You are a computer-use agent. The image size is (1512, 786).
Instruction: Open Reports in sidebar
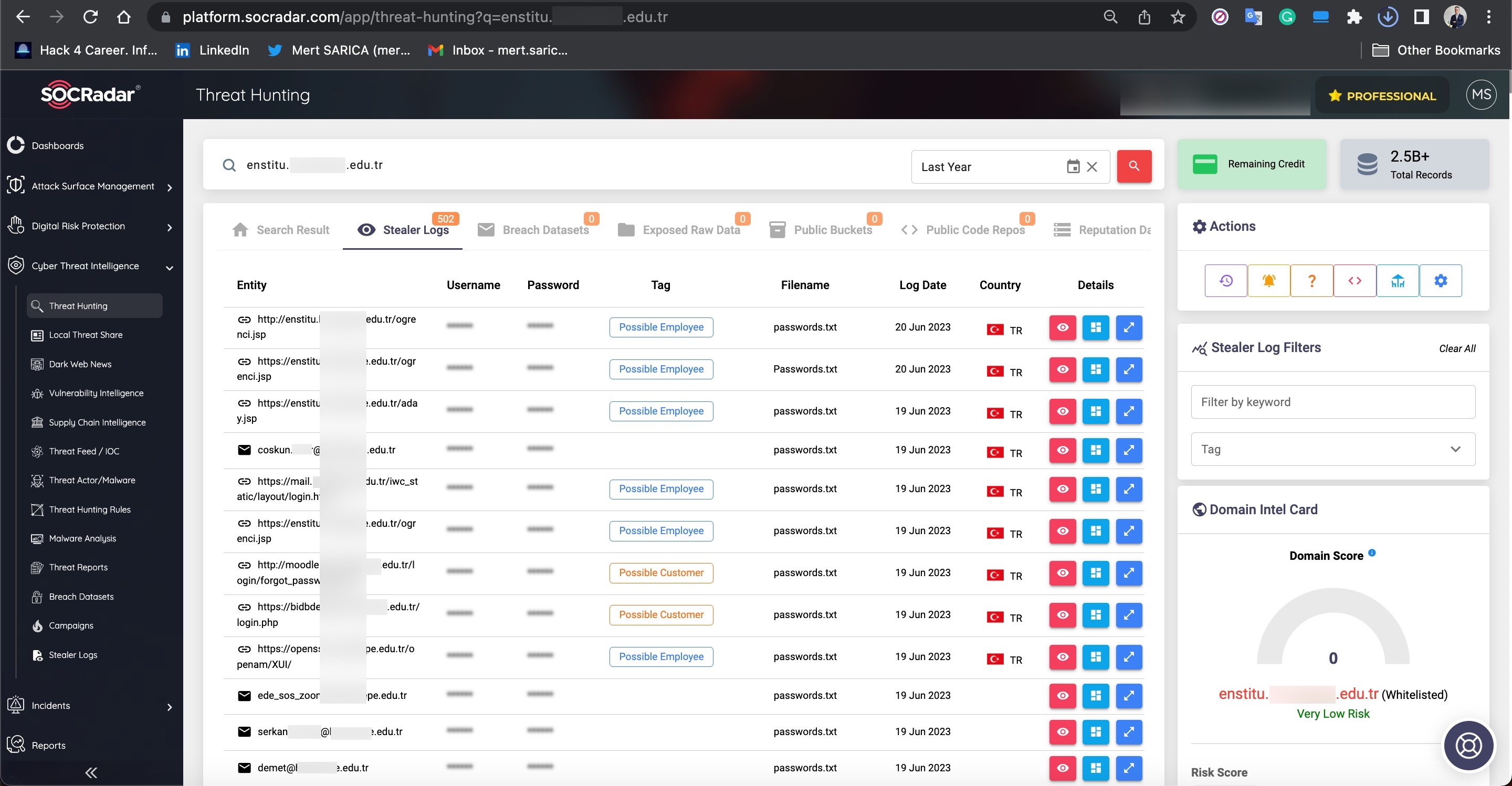click(x=48, y=746)
